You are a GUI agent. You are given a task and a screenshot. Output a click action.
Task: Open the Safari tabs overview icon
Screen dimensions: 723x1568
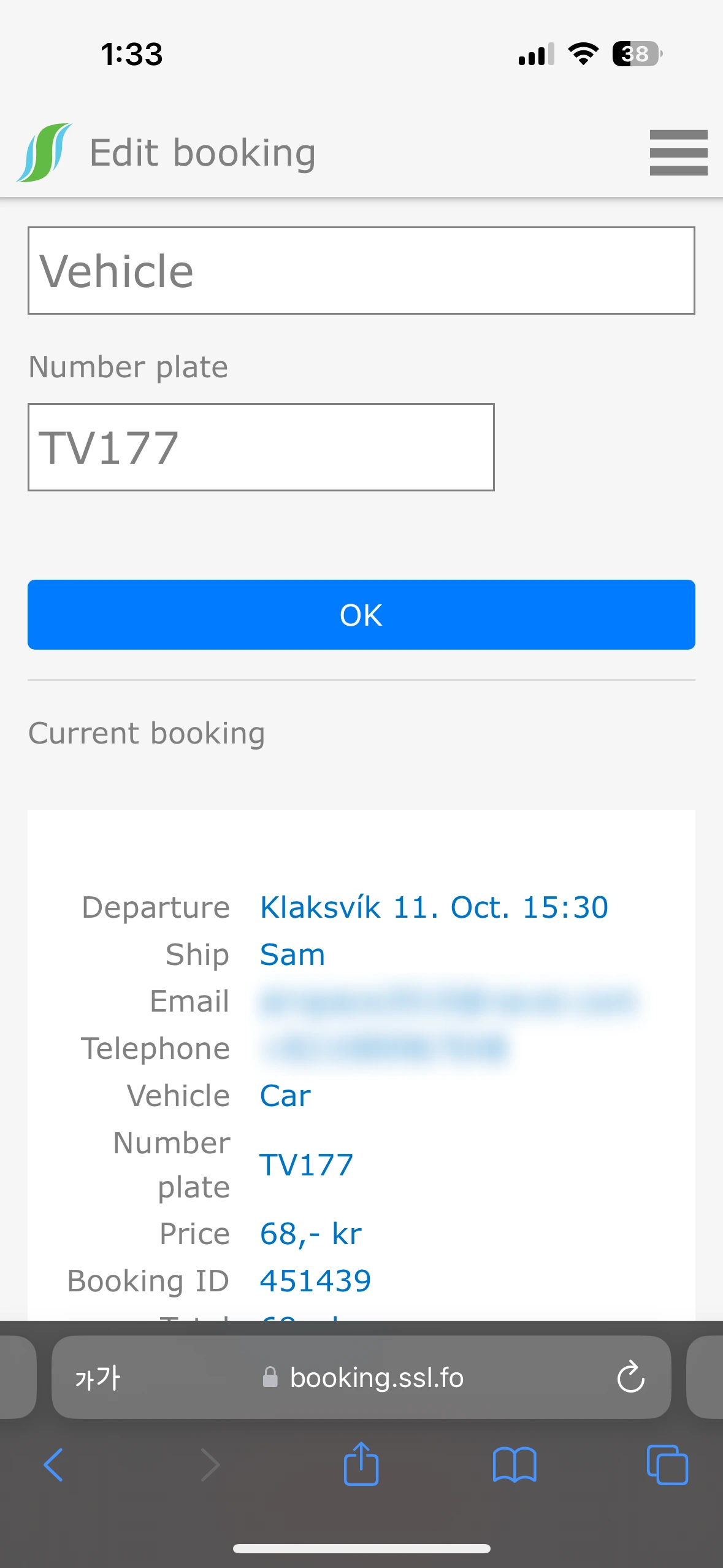(x=667, y=1464)
